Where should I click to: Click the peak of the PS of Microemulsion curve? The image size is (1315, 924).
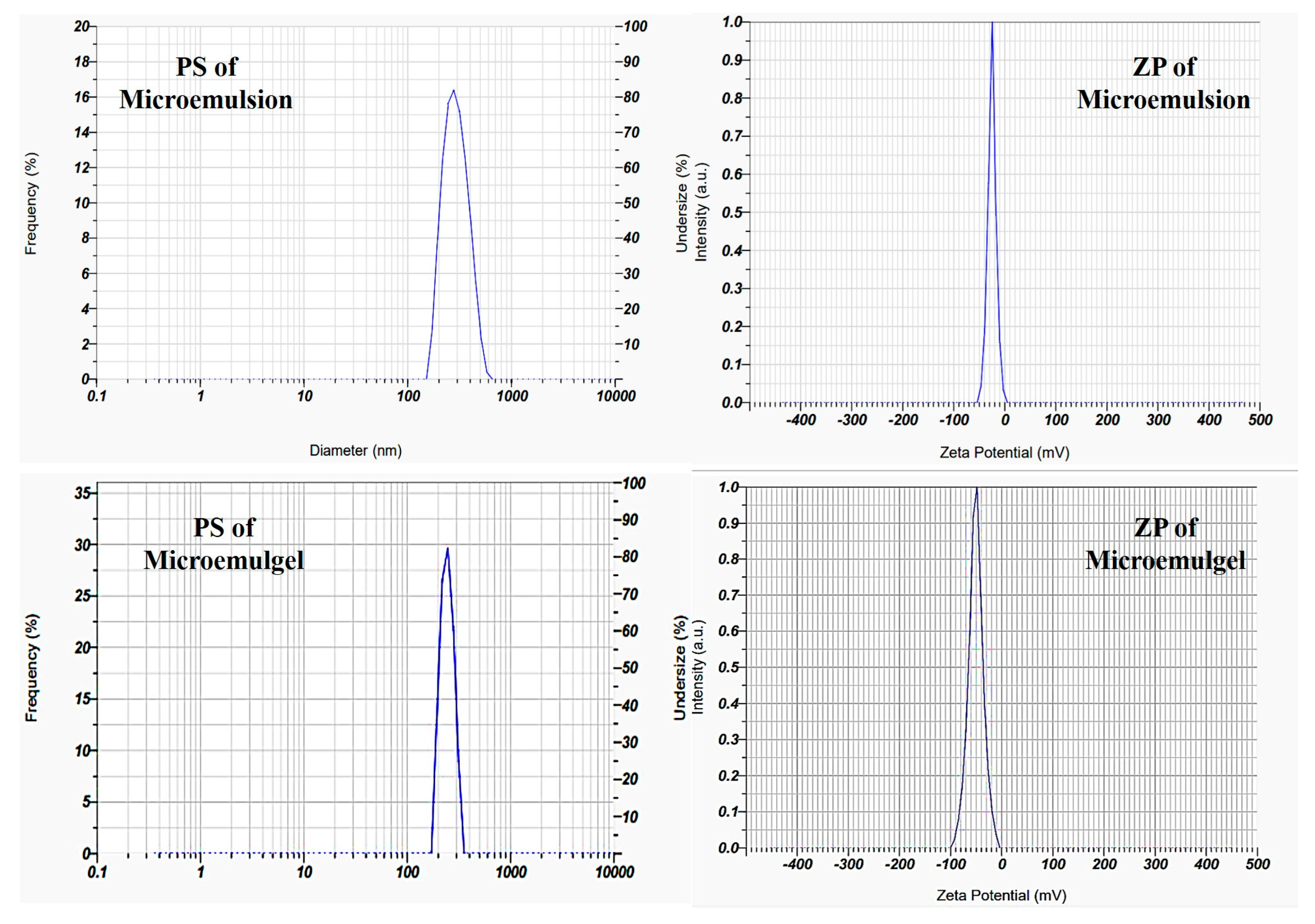(454, 91)
